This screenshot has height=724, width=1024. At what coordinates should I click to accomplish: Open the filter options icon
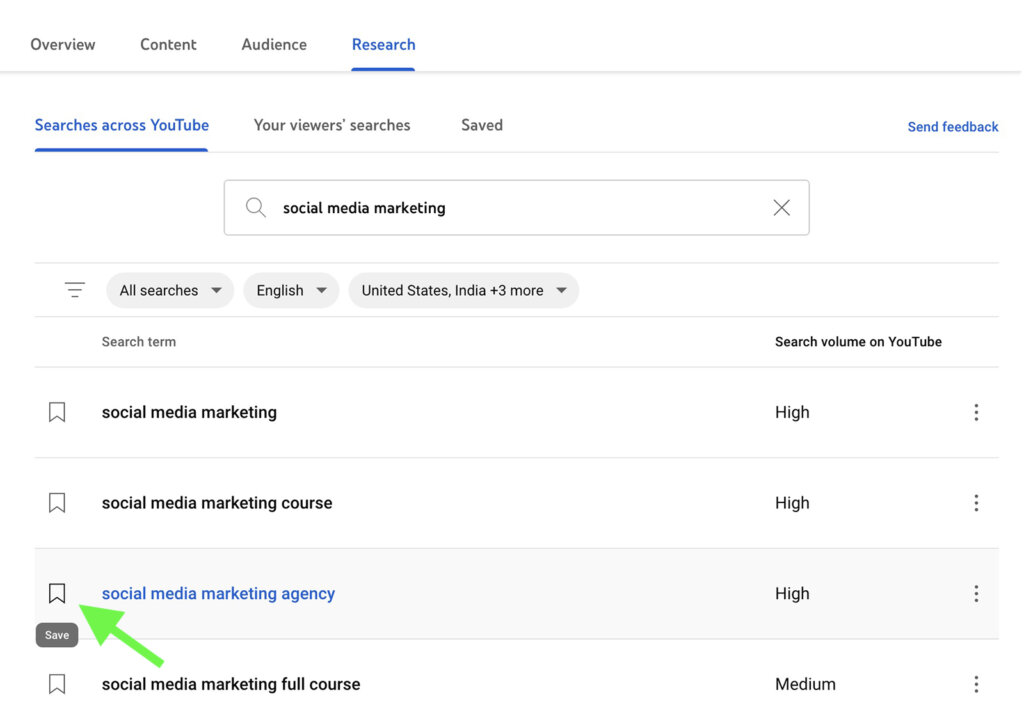tap(75, 289)
